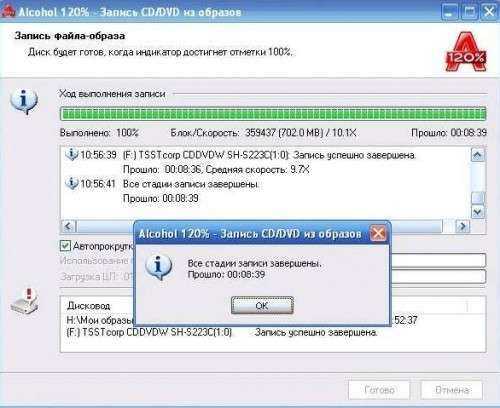Viewport: 500px width, 408px height.
Task: Click the 10:56:39 log entry info icon
Action: pyautogui.click(x=71, y=155)
